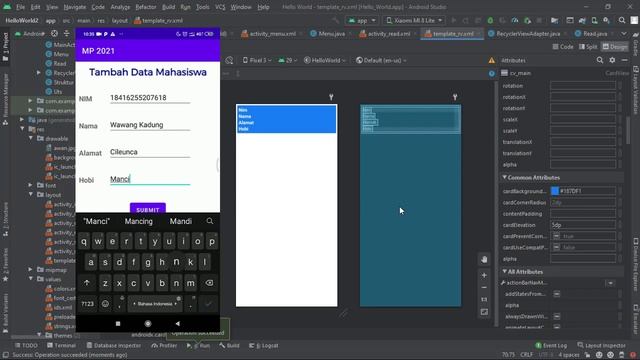The width and height of the screenshot is (640, 360).
Task: Search attributes using the Attributes magnifier icon
Action: [600, 60]
